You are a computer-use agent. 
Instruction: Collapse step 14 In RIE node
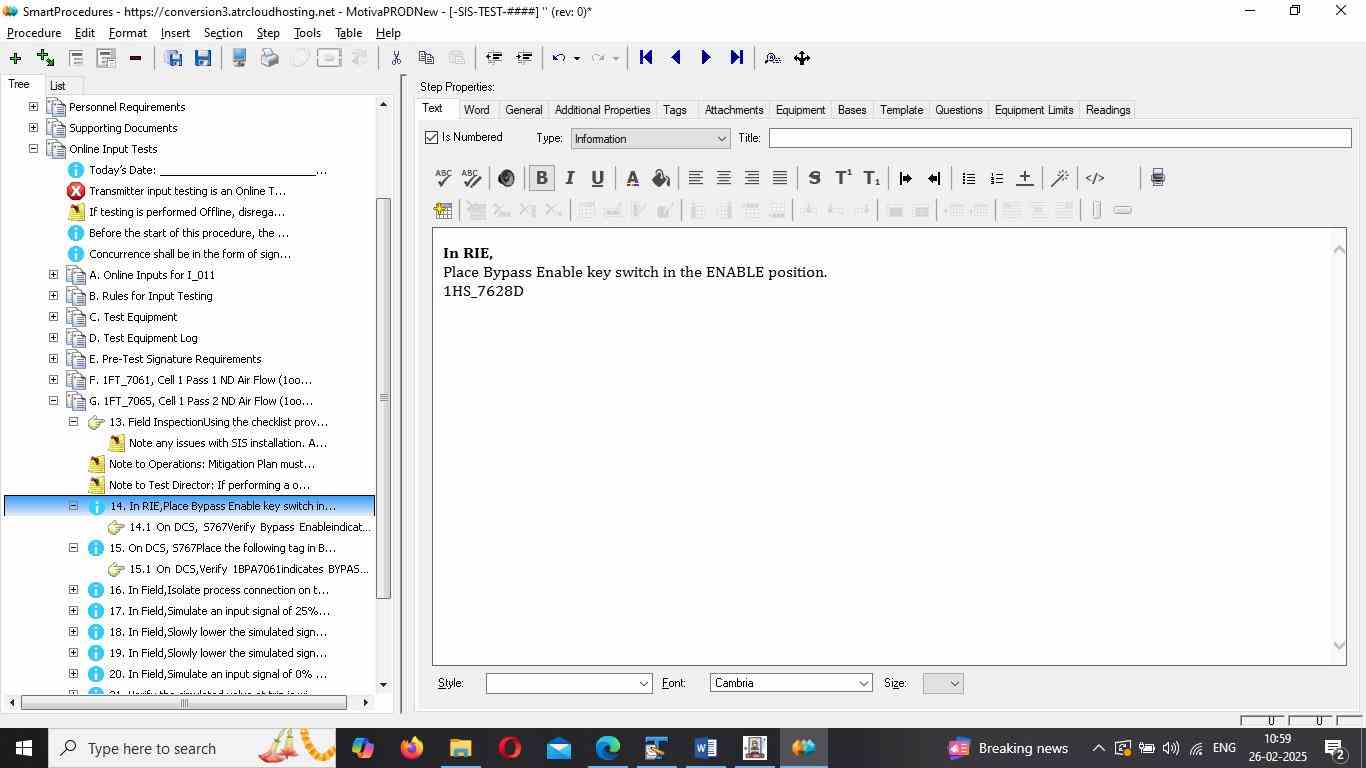click(73, 506)
